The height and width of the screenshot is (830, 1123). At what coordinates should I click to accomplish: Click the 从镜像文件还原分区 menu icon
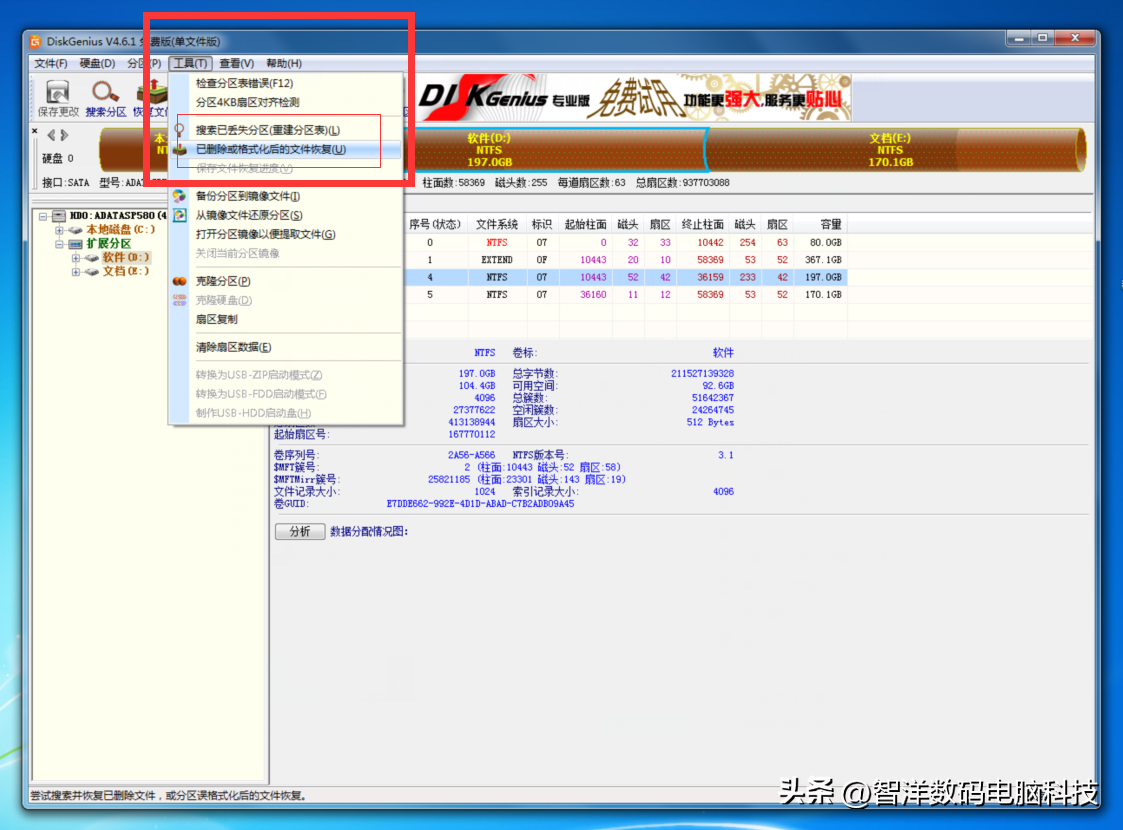[x=179, y=216]
